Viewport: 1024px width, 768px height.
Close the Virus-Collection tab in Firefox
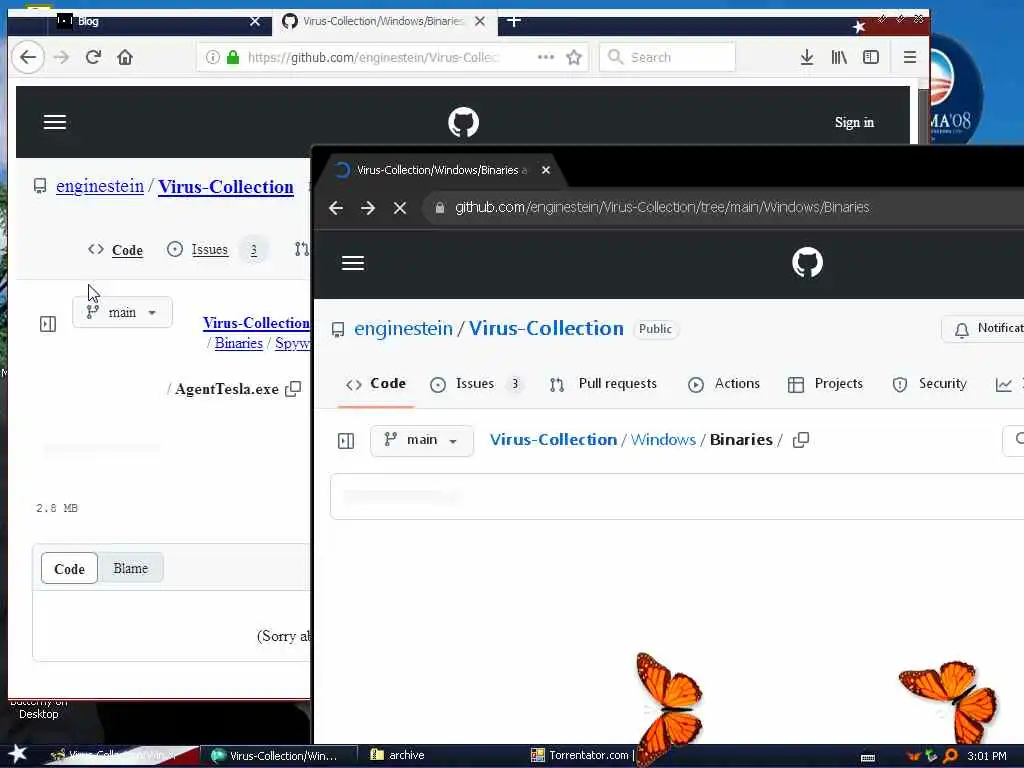click(x=480, y=22)
